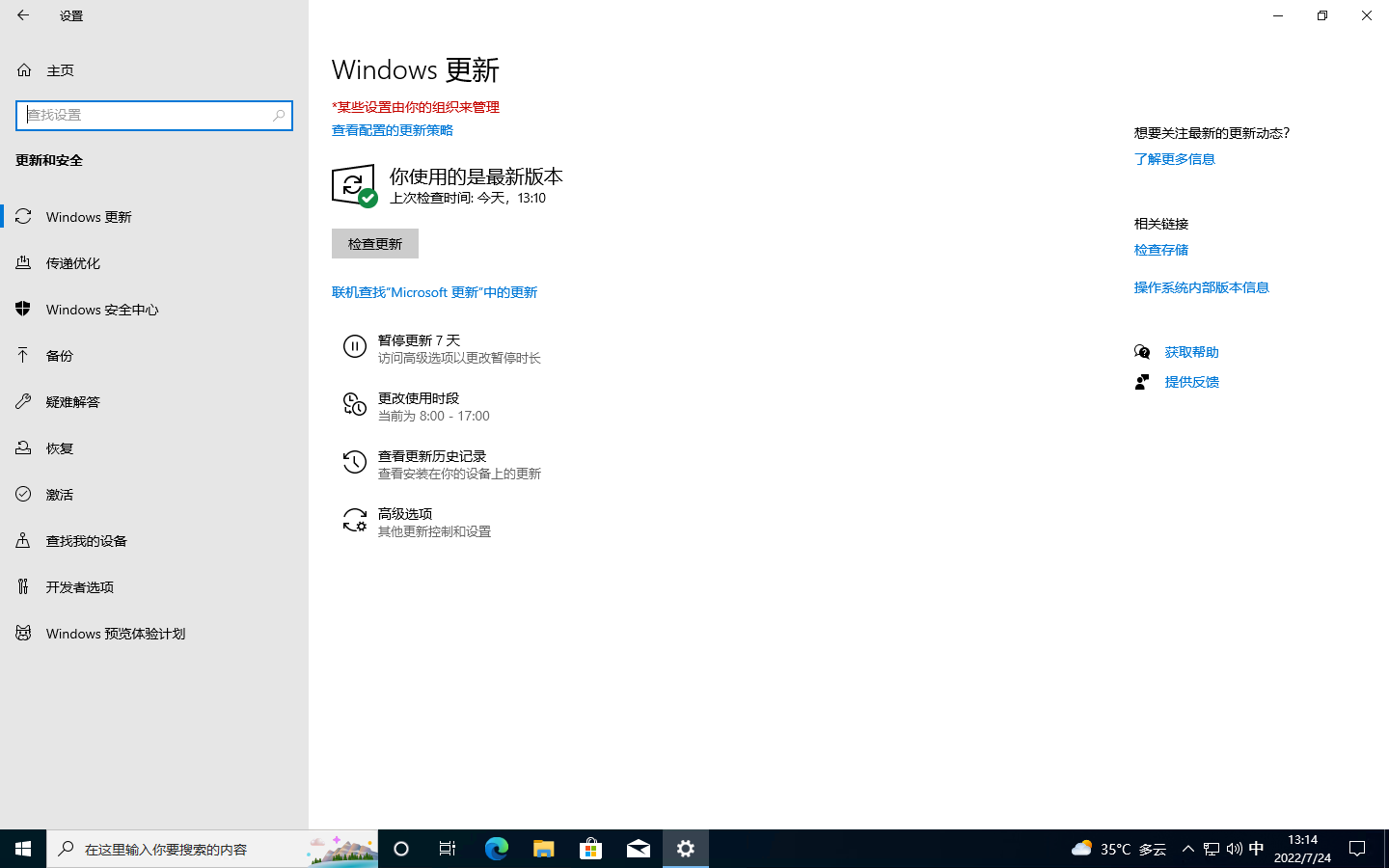
Task: Open 检查存储 link
Action: click(1161, 250)
